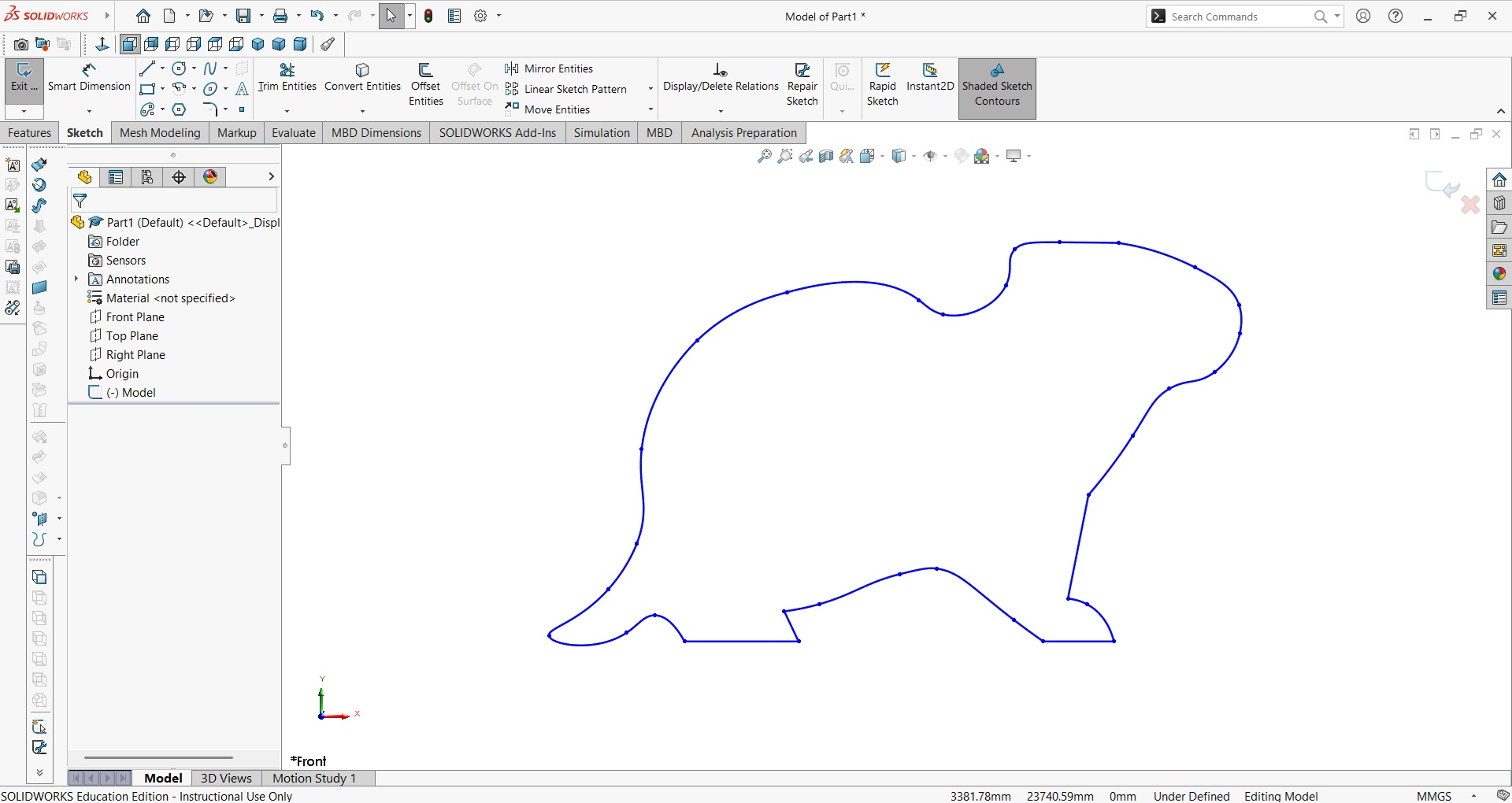This screenshot has width=1512, height=803.
Task: Open the PropertyManager tab icon
Action: coord(116,177)
